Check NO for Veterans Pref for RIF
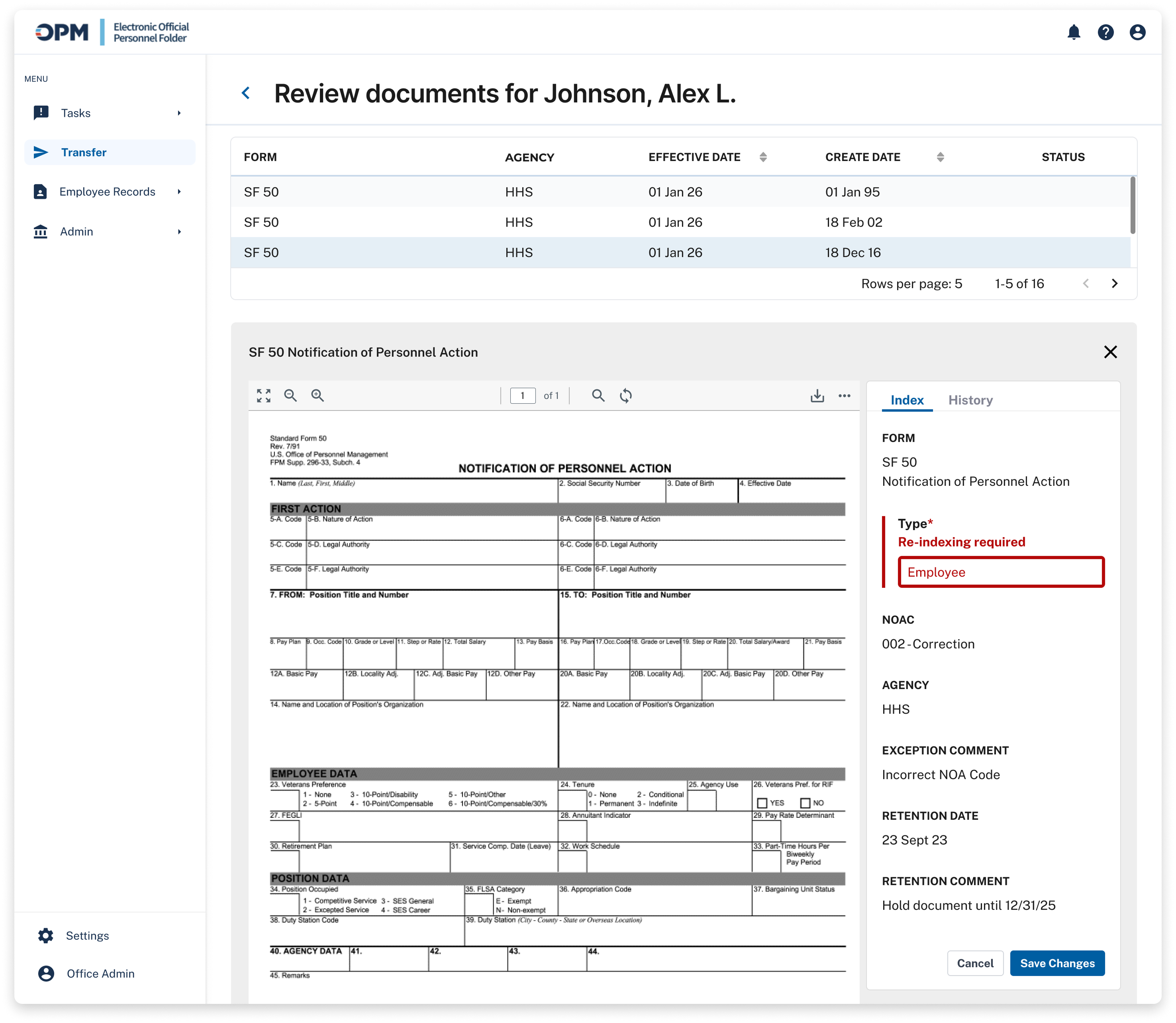The image size is (1176, 1023). [805, 803]
